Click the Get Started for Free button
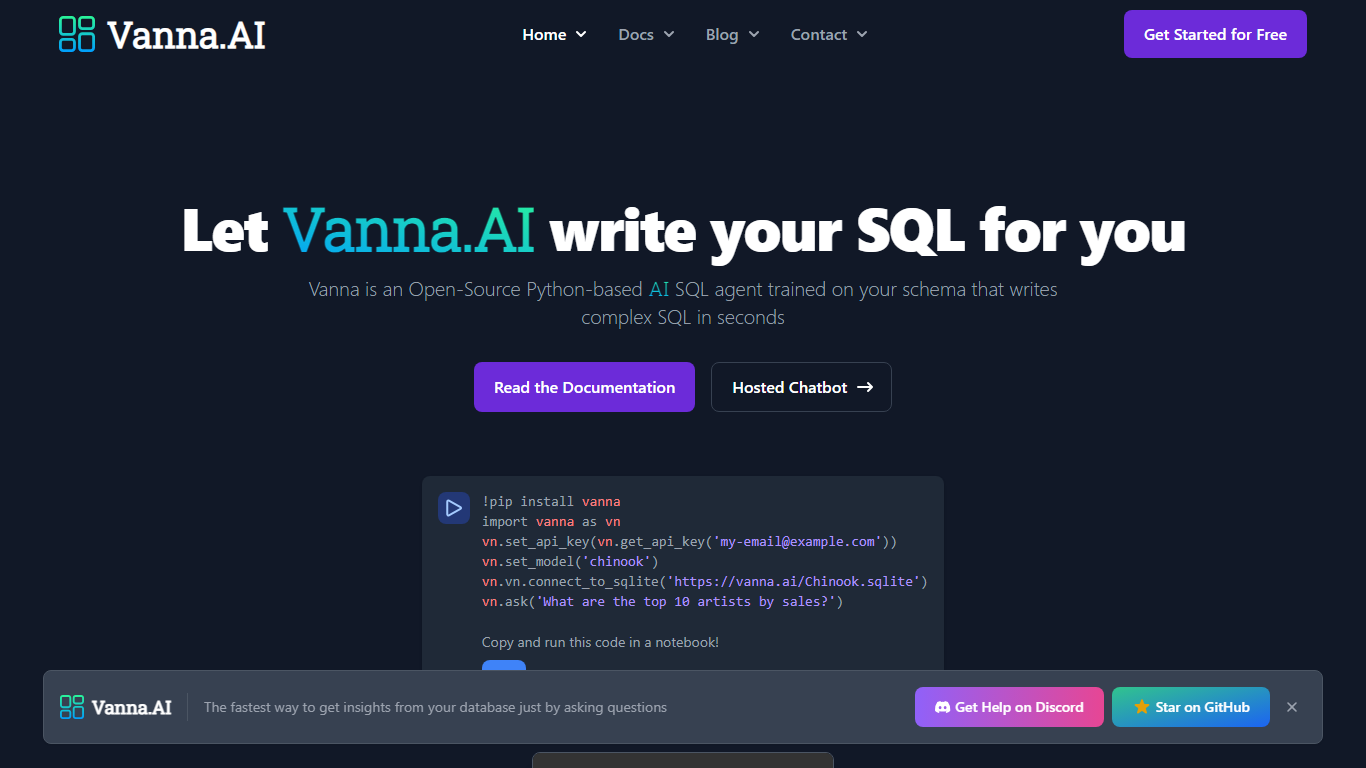 point(1215,34)
